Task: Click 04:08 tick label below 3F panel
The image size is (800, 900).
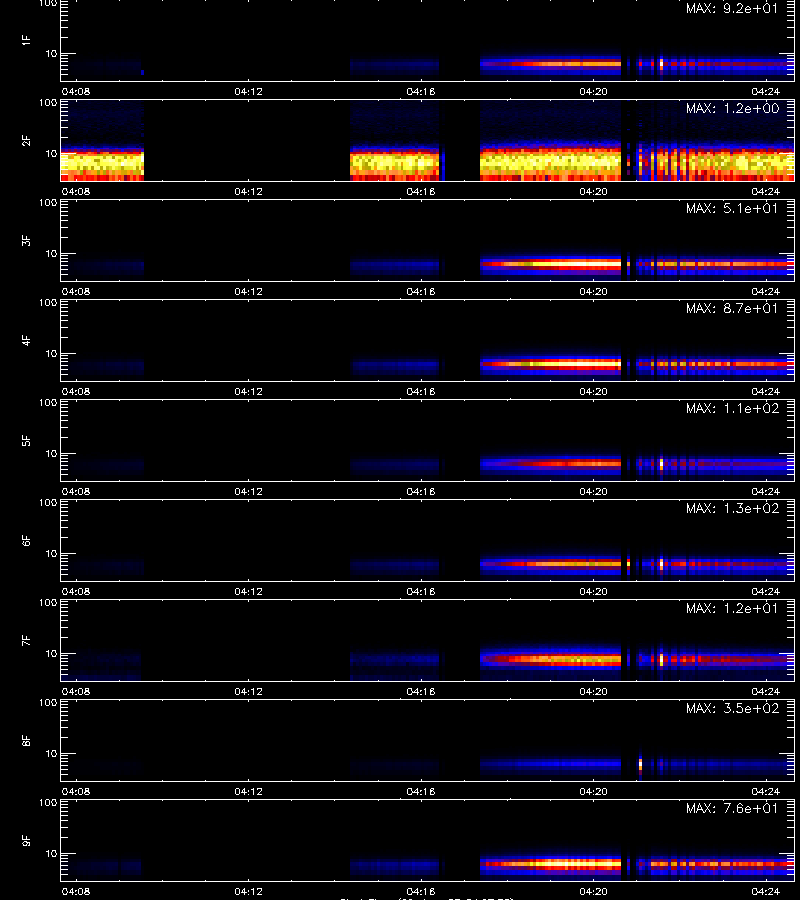Action: (x=76, y=291)
